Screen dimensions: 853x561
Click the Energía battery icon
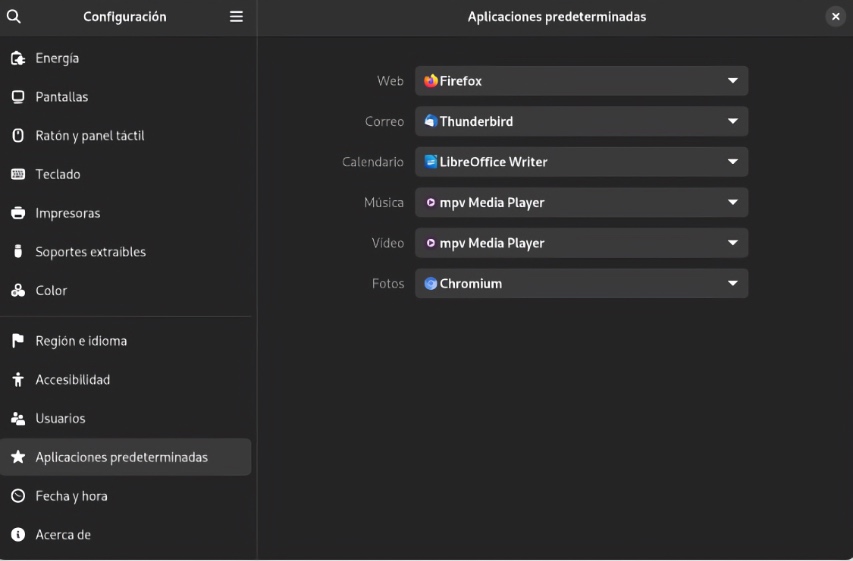pos(18,58)
